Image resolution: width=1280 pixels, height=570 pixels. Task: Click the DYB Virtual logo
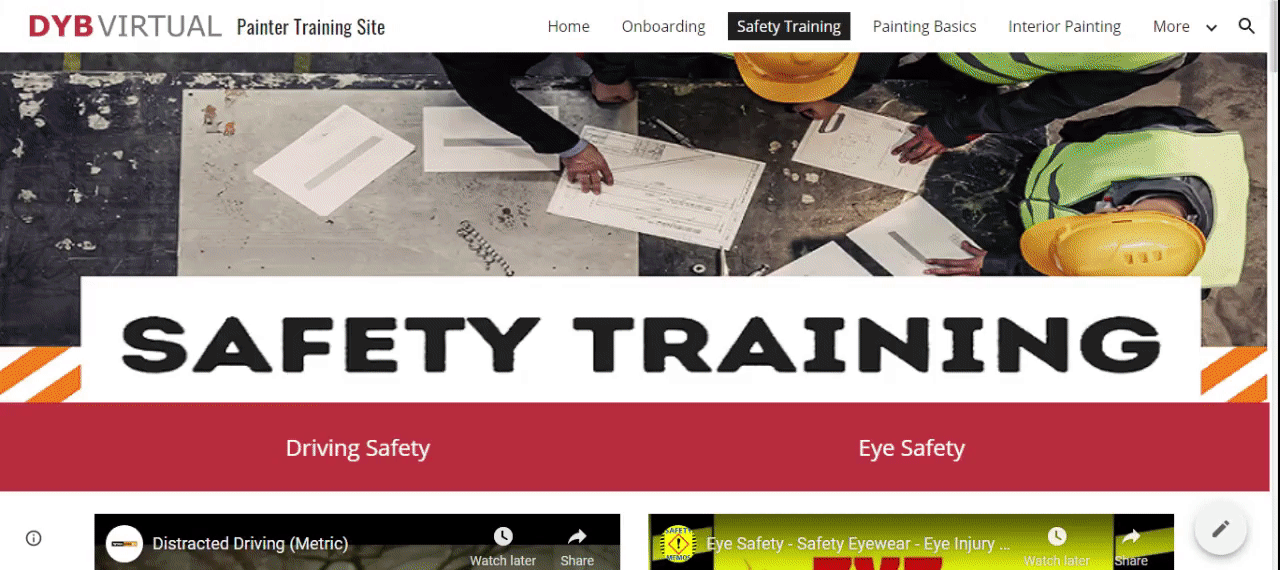pos(125,26)
